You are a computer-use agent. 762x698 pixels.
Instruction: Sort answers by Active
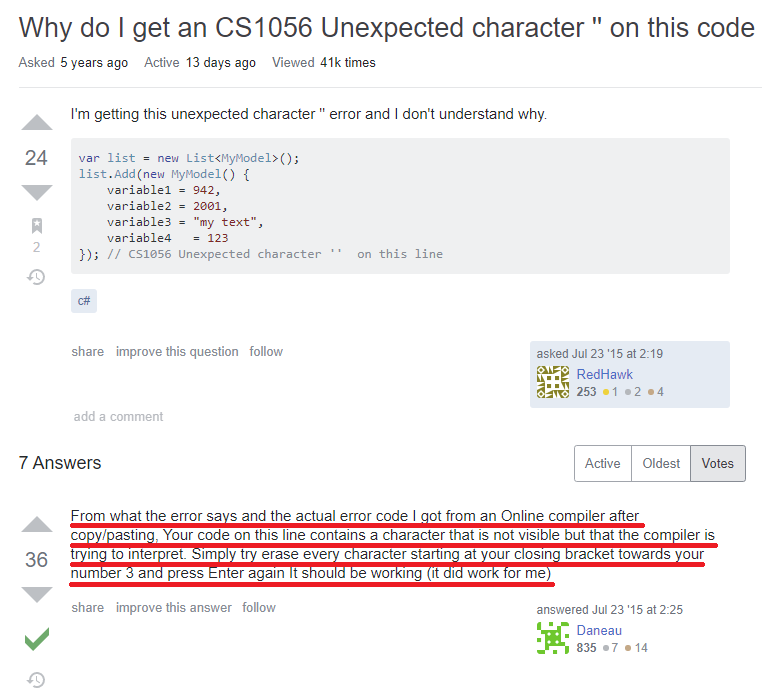coord(603,463)
